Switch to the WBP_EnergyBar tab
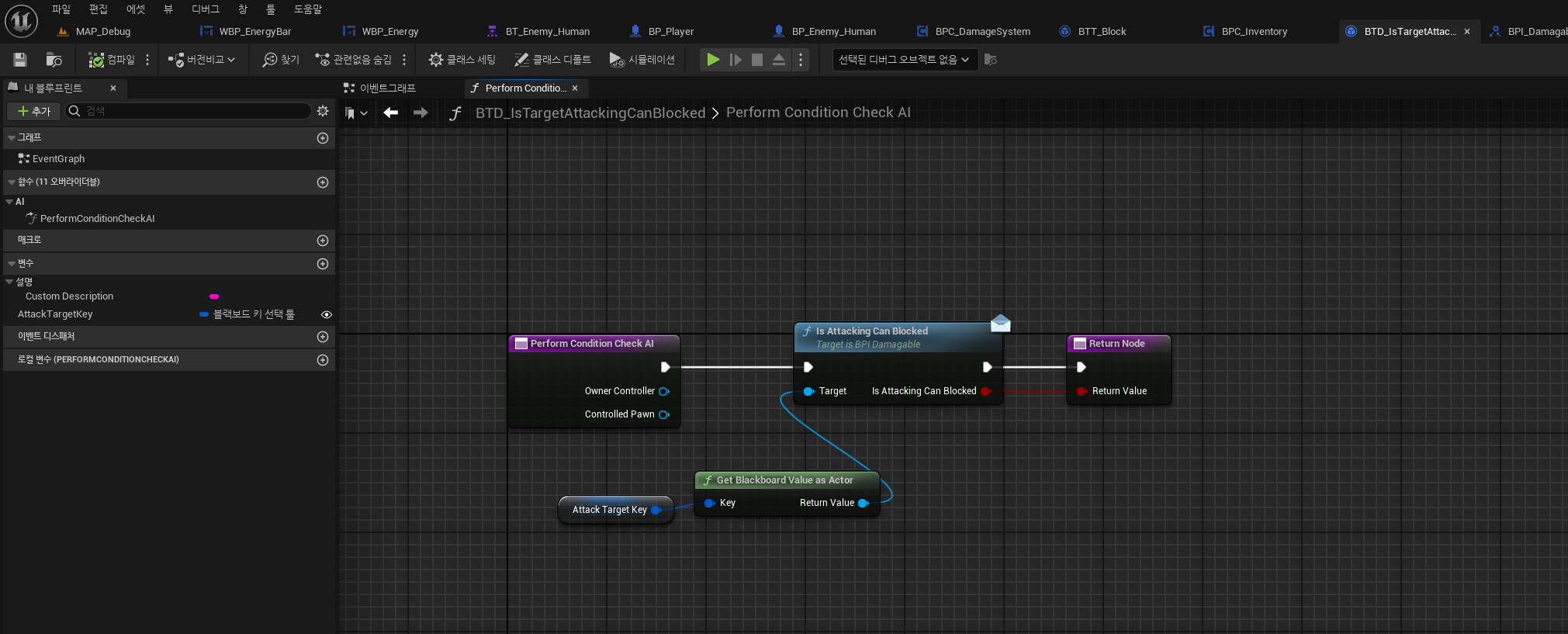Image resolution: width=1568 pixels, height=634 pixels. tap(255, 32)
